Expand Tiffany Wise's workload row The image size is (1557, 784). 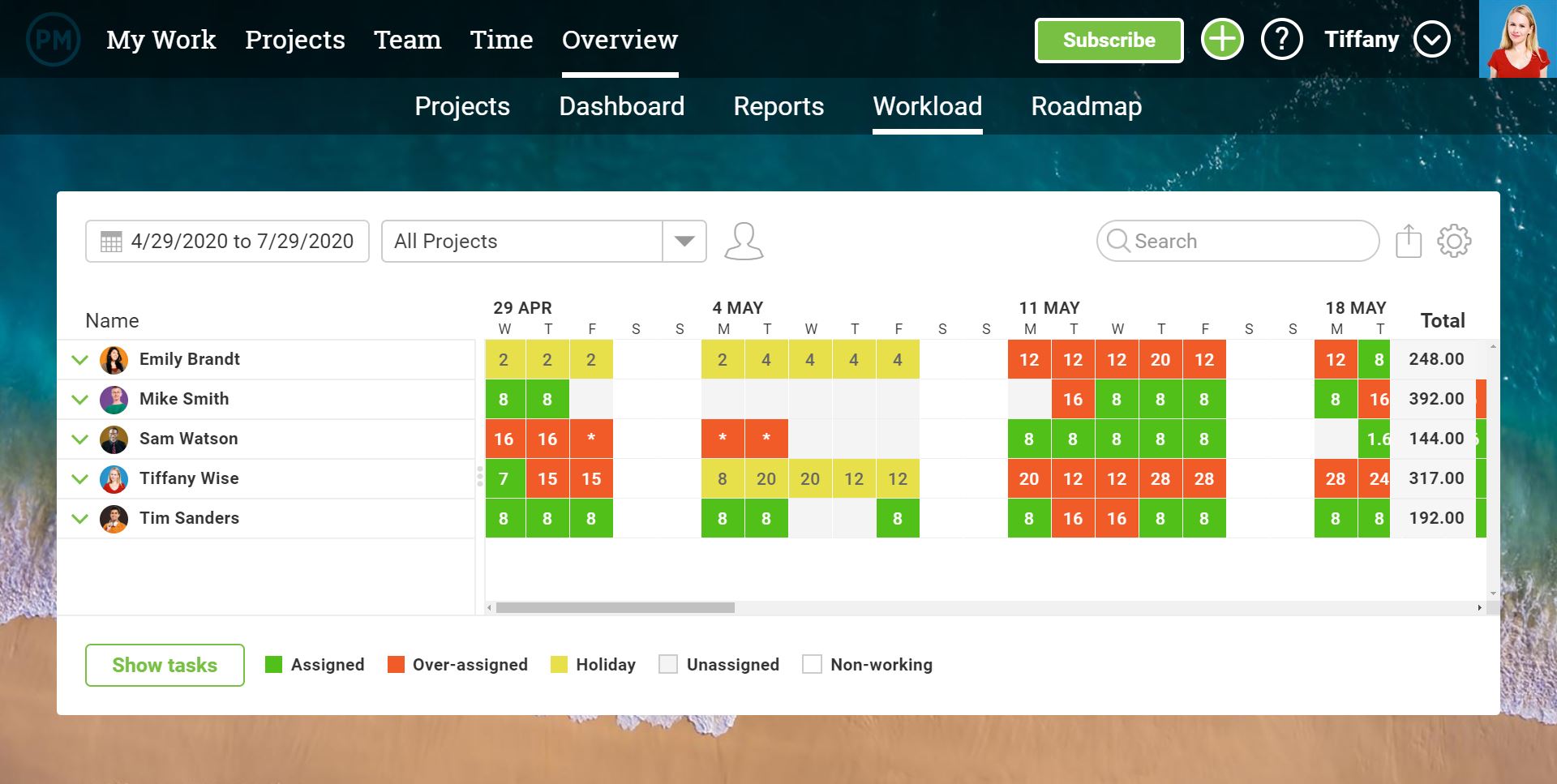79,478
